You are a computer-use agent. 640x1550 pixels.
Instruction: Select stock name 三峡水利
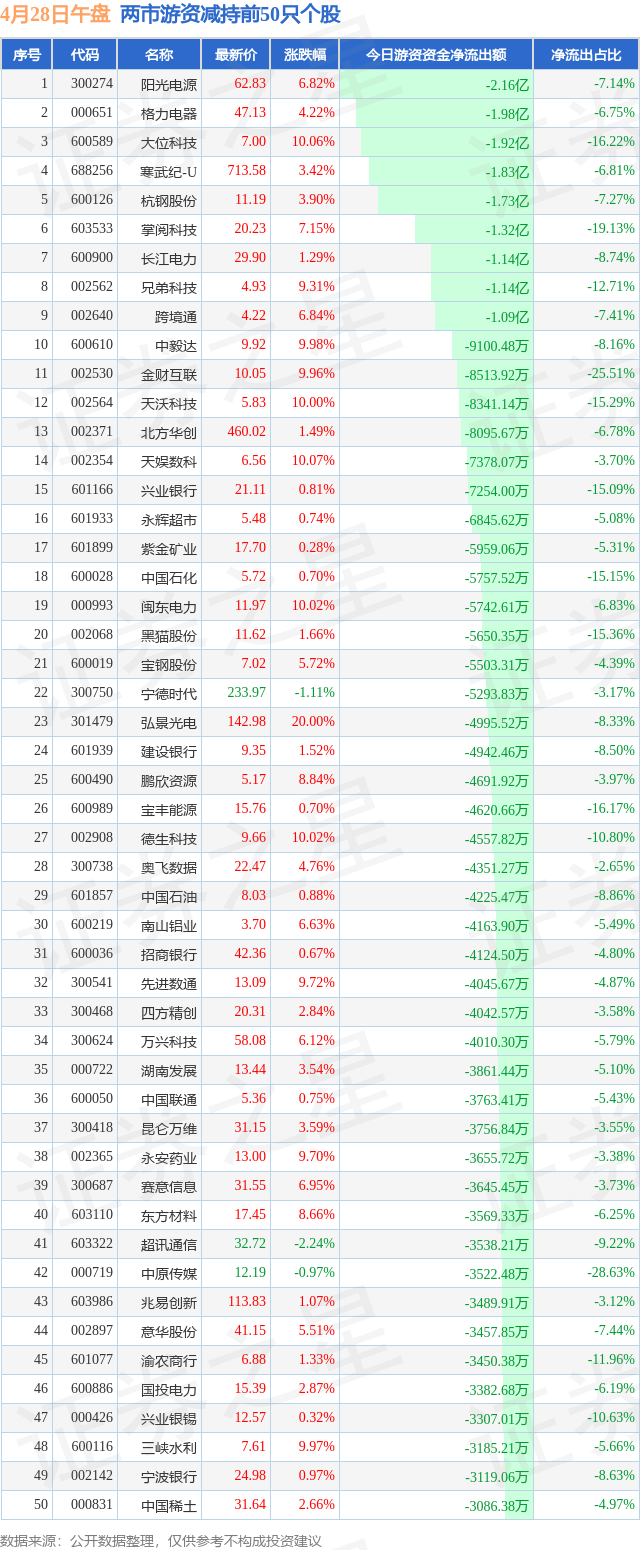[169, 1447]
